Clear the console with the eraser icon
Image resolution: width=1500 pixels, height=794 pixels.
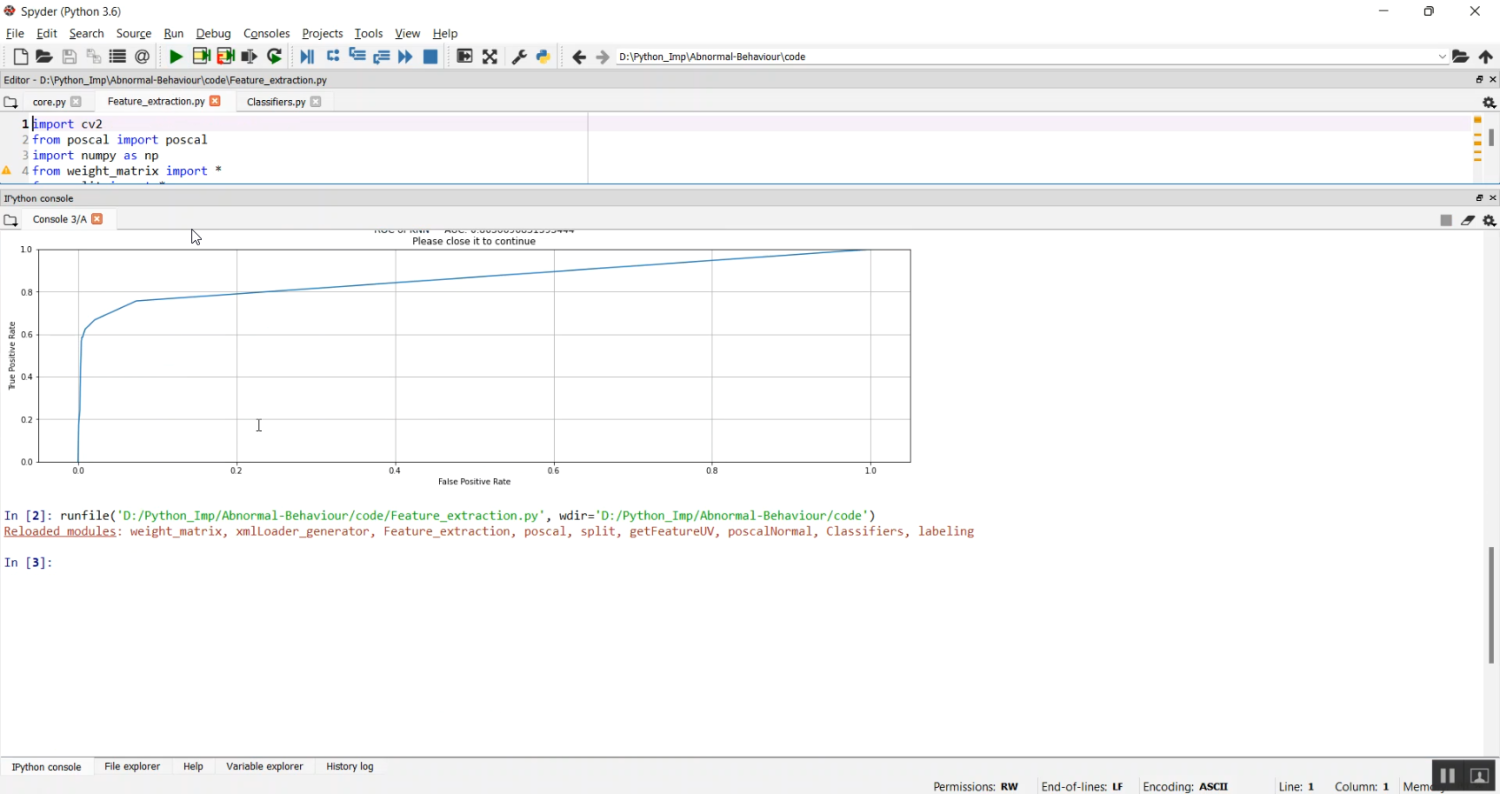1467,220
